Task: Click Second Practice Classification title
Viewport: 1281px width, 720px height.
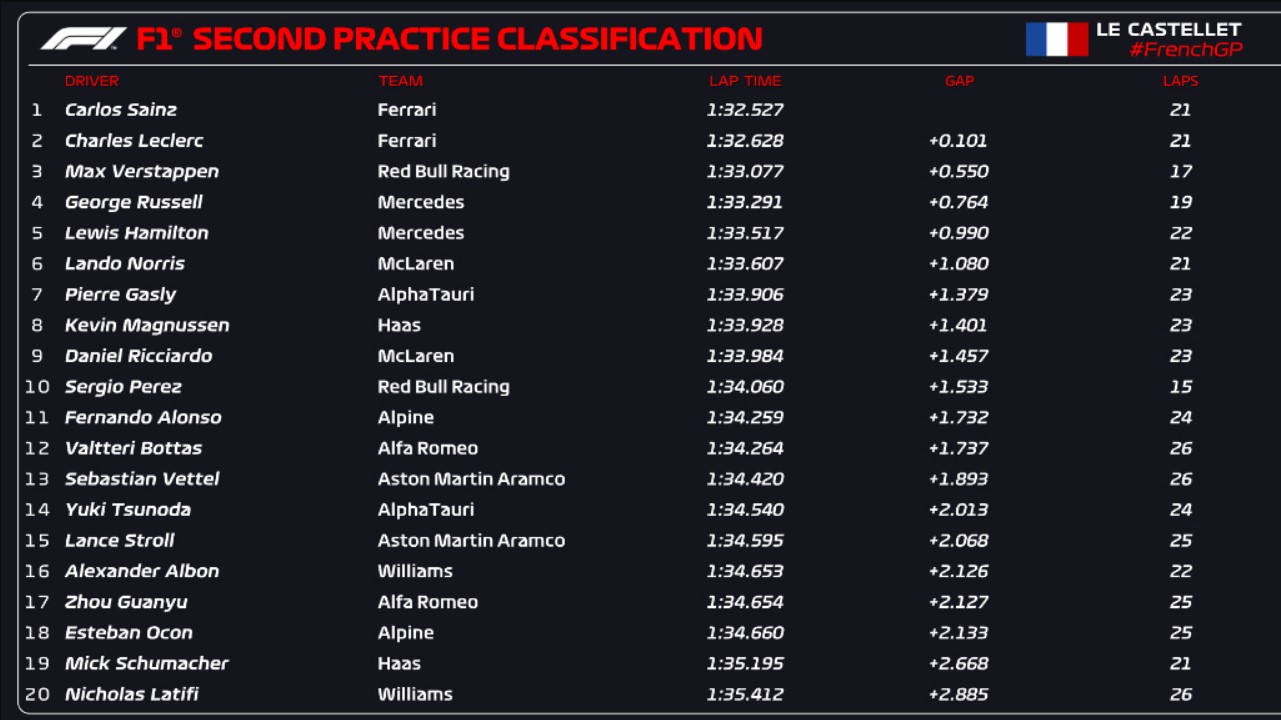Action: pyautogui.click(x=478, y=39)
